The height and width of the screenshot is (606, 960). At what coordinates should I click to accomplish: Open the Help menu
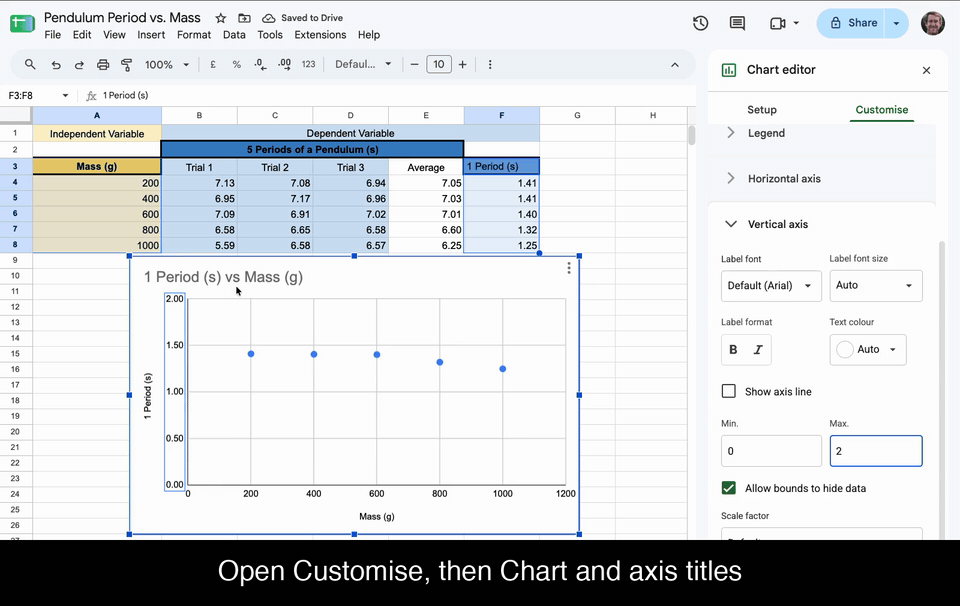pyautogui.click(x=369, y=35)
